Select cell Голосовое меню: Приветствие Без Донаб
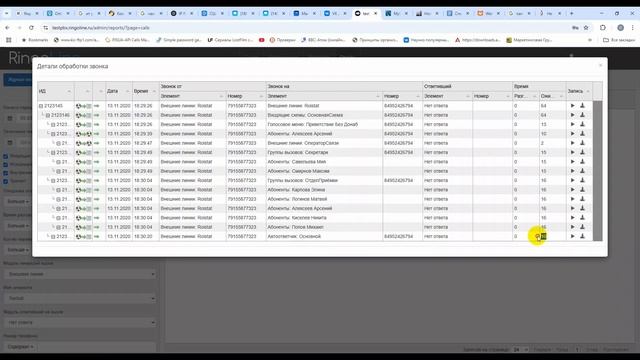The image size is (640, 360). 324,124
